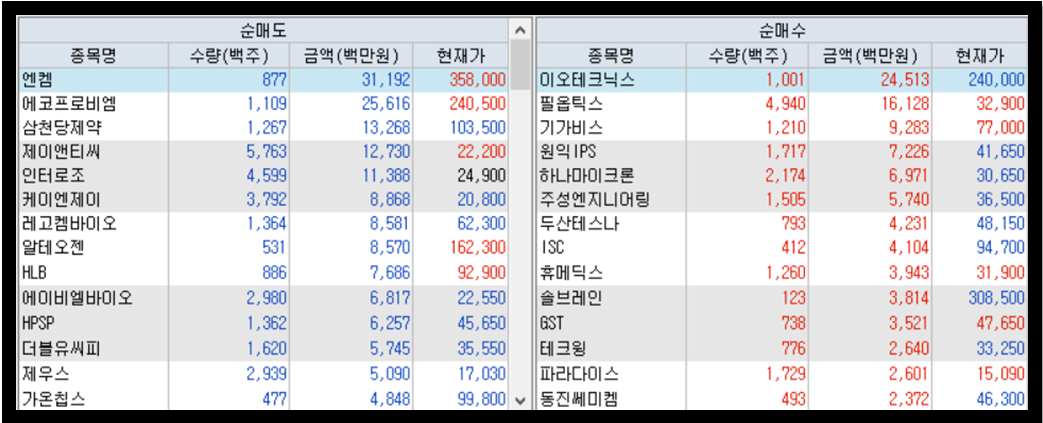The width and height of the screenshot is (1043, 423).
Task: Select the HPSP stock name
Action: click(x=38, y=323)
